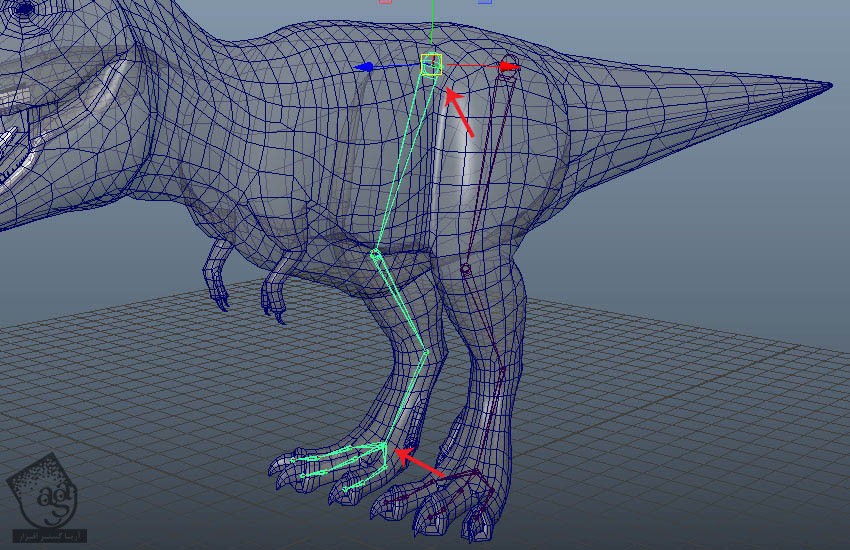The width and height of the screenshot is (850, 550).
Task: Click the blue Z-axis move arrow
Action: pyautogui.click(x=366, y=67)
